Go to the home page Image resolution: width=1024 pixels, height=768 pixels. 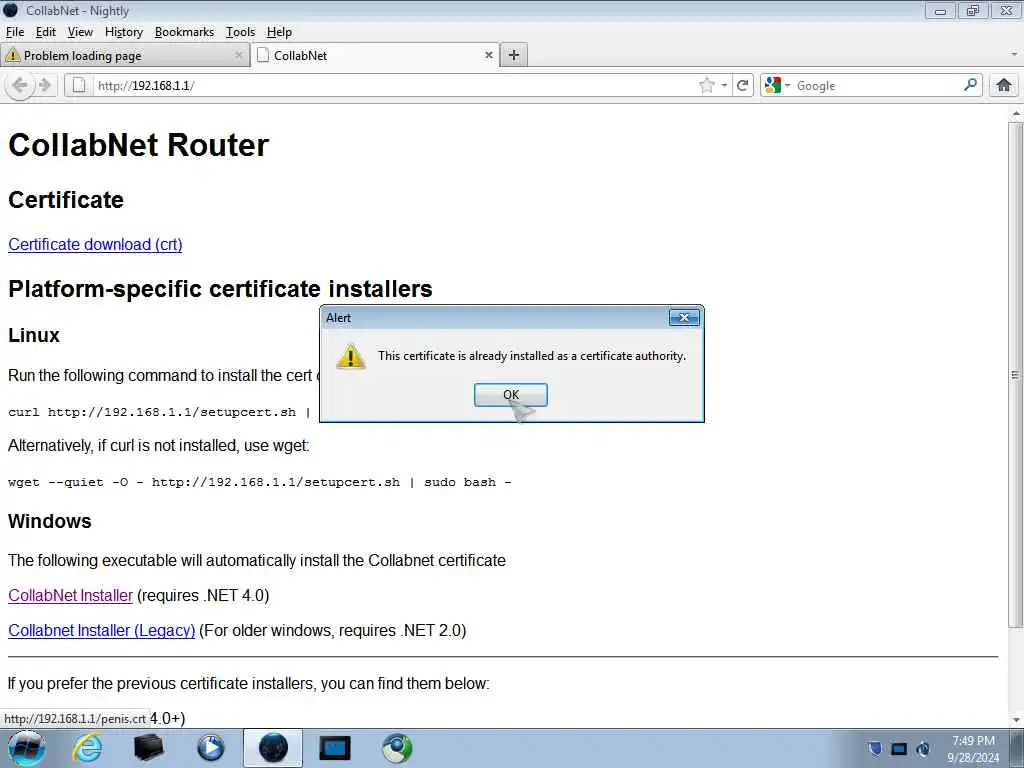pos(1004,85)
